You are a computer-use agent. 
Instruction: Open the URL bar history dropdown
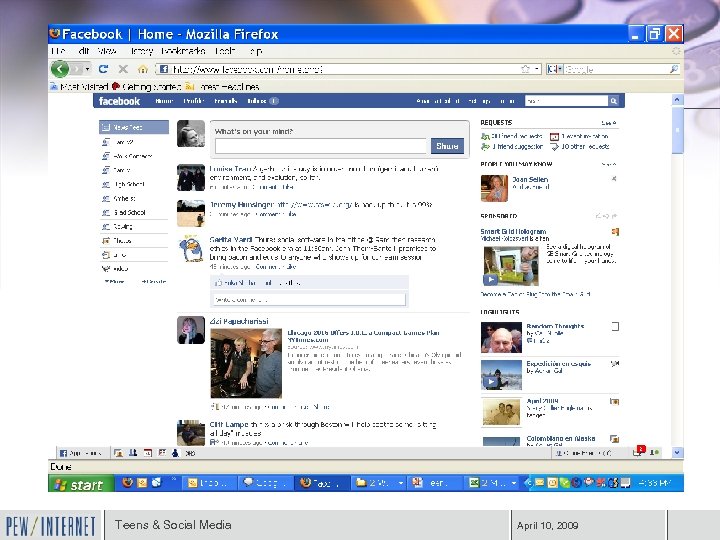[x=537, y=69]
